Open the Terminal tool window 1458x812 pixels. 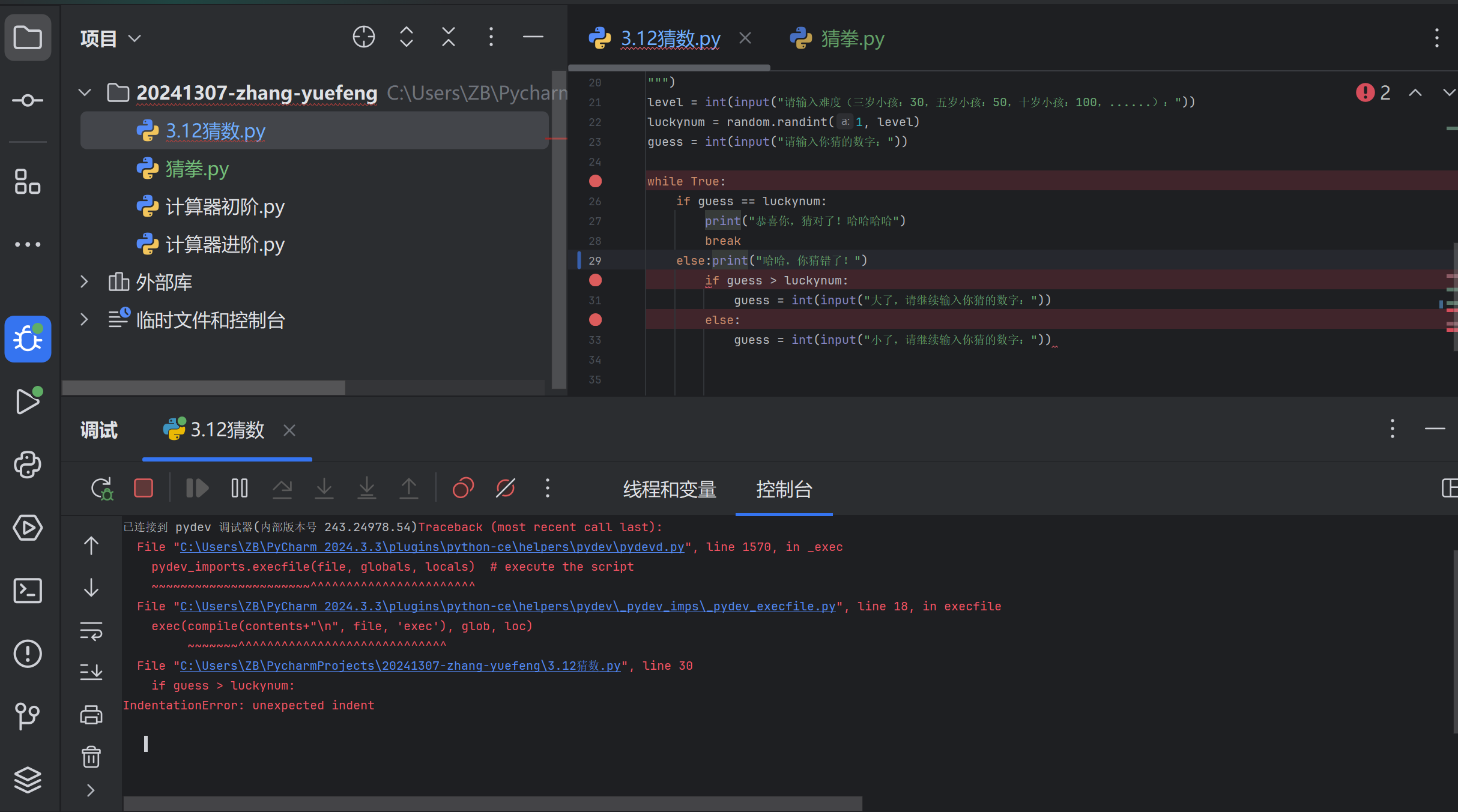(x=28, y=591)
